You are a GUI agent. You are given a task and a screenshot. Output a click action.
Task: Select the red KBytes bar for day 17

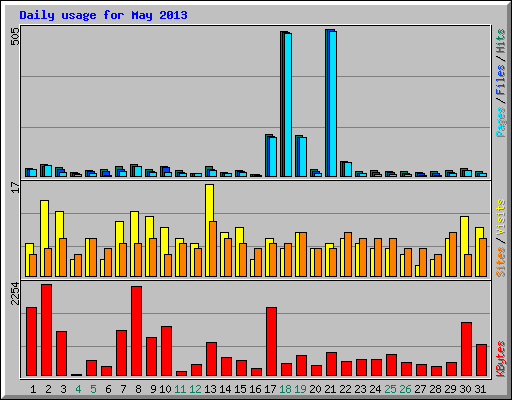271,342
